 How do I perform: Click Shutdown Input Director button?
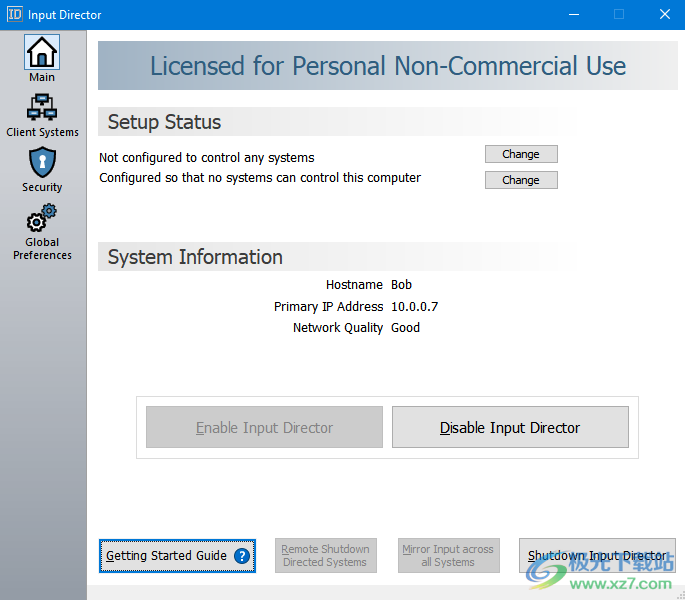pyautogui.click(x=597, y=556)
